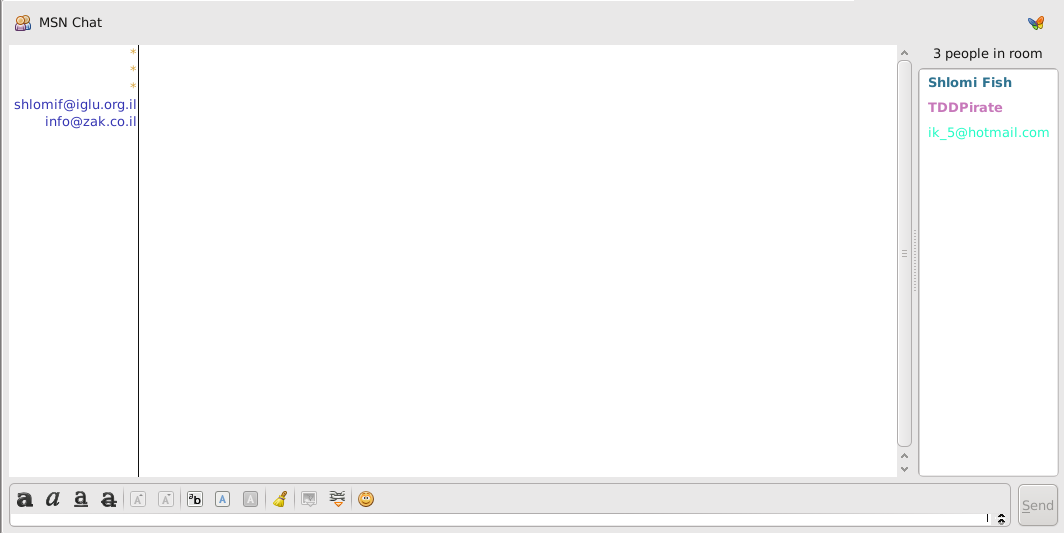Screen dimensions: 1064x533
Task: Select Shlomi Fish in room list
Action: pos(969,83)
